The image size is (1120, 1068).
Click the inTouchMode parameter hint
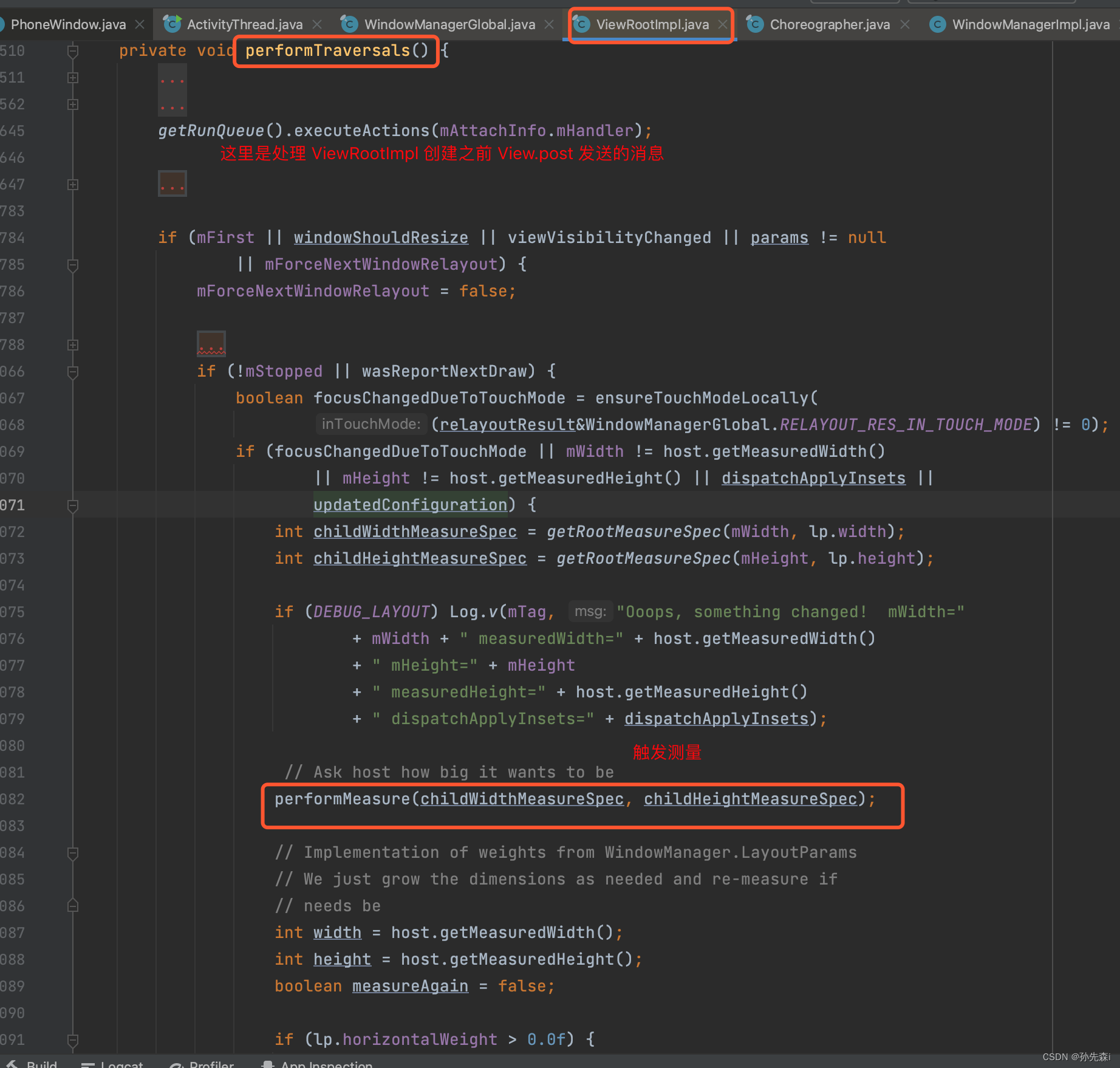pyautogui.click(x=371, y=424)
